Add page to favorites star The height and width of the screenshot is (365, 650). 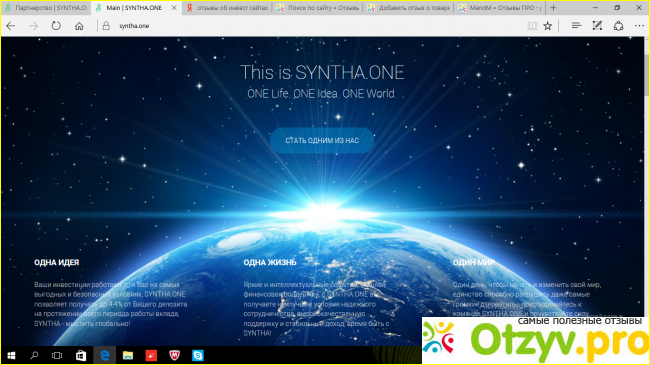(548, 26)
